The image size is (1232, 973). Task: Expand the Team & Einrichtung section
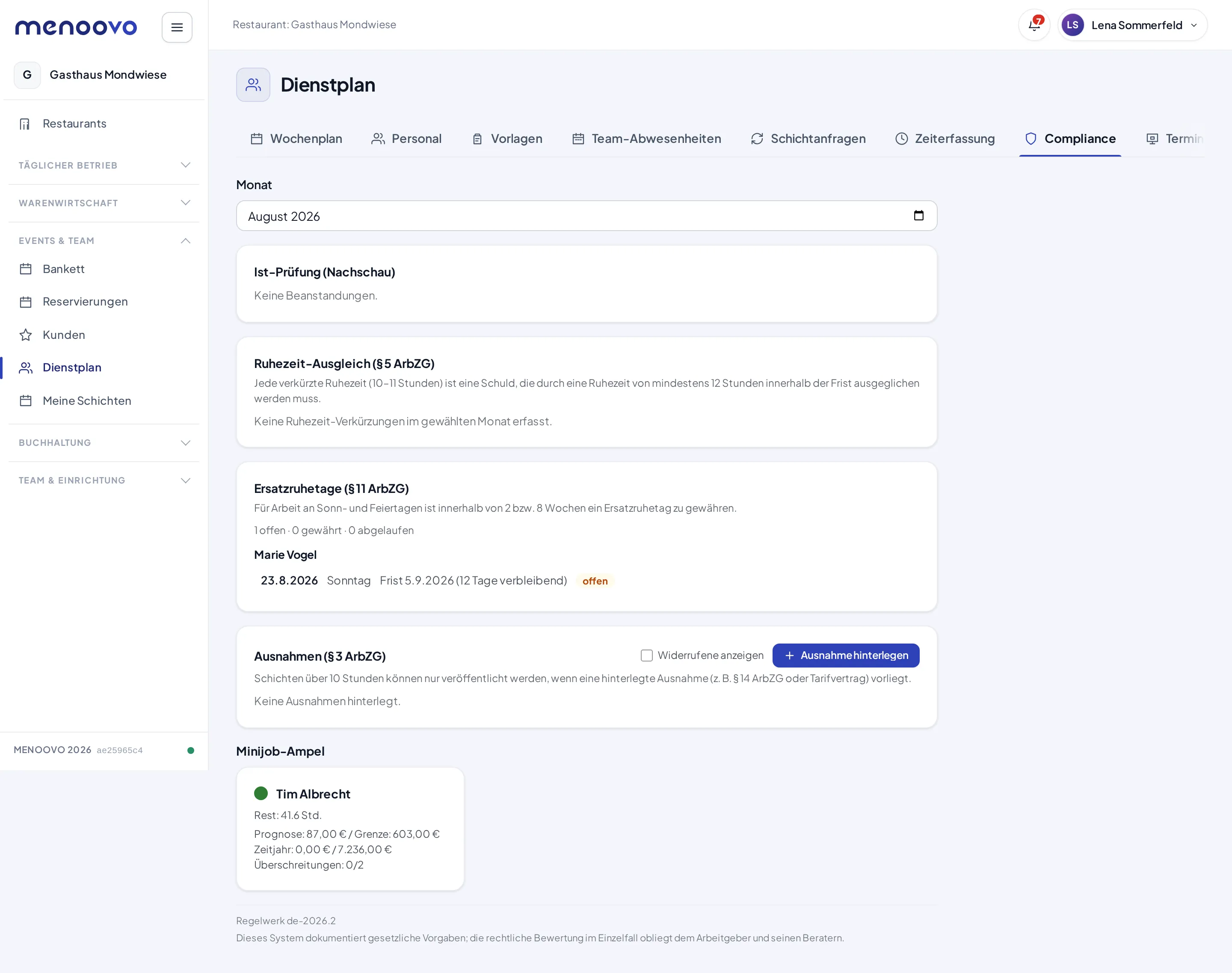coord(104,480)
